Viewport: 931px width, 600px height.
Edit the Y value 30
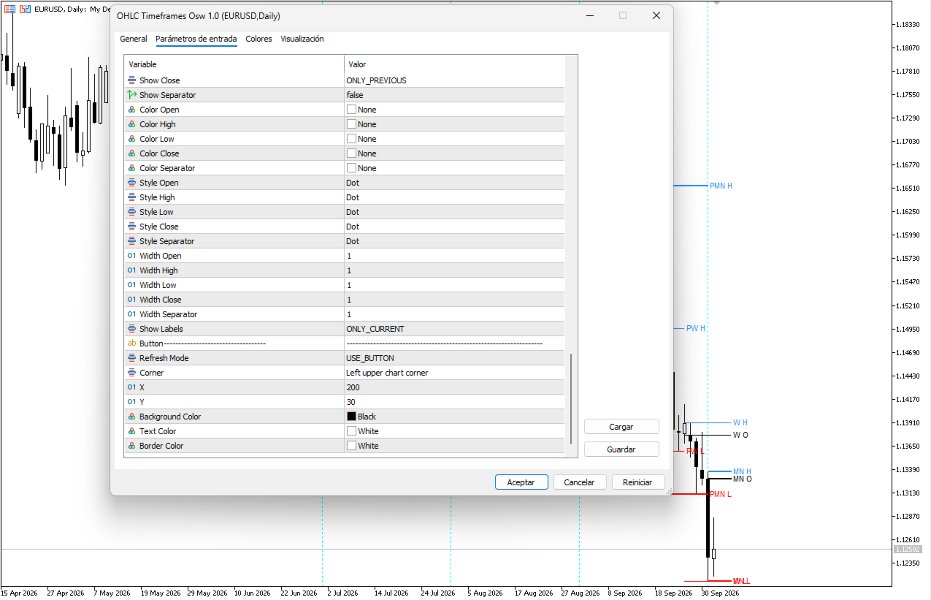pyautogui.click(x=454, y=402)
